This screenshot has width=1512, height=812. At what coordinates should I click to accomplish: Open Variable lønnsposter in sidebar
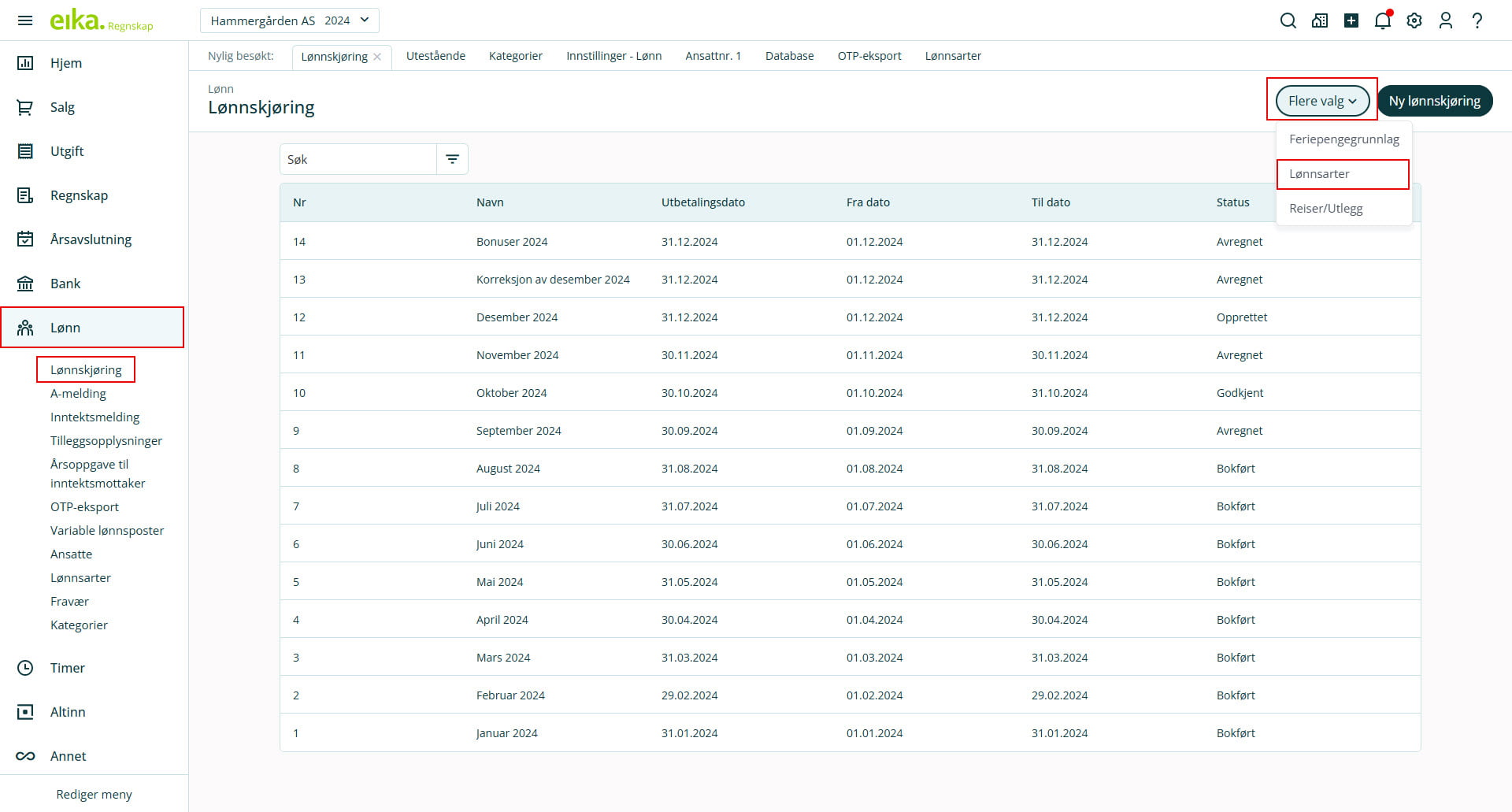tap(107, 531)
